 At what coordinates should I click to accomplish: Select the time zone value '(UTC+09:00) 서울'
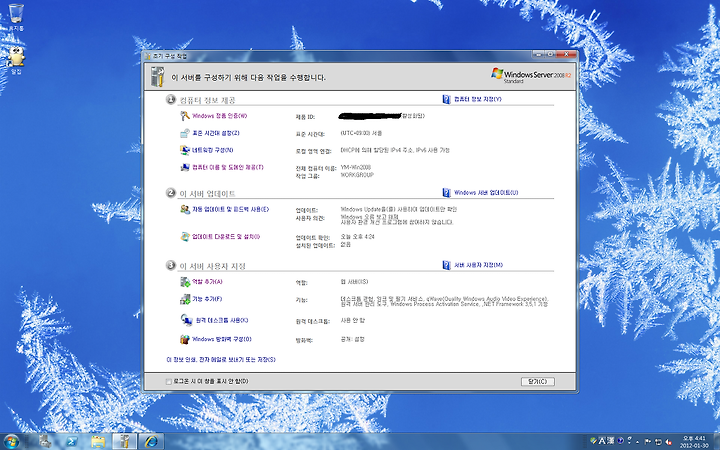coord(361,133)
